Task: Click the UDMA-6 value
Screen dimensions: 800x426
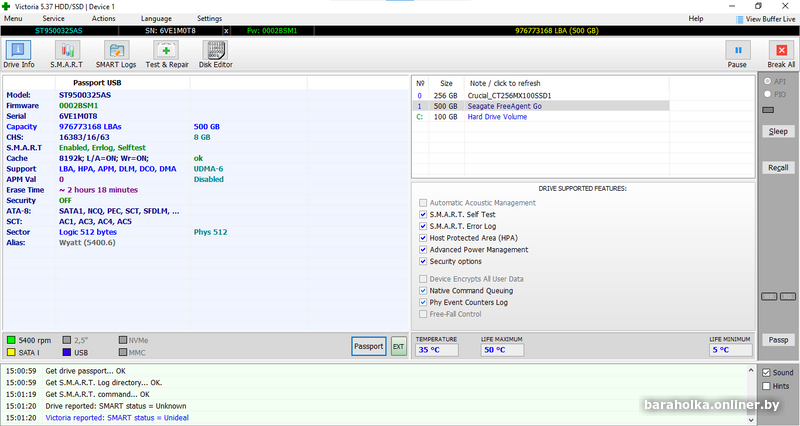Action: point(208,169)
